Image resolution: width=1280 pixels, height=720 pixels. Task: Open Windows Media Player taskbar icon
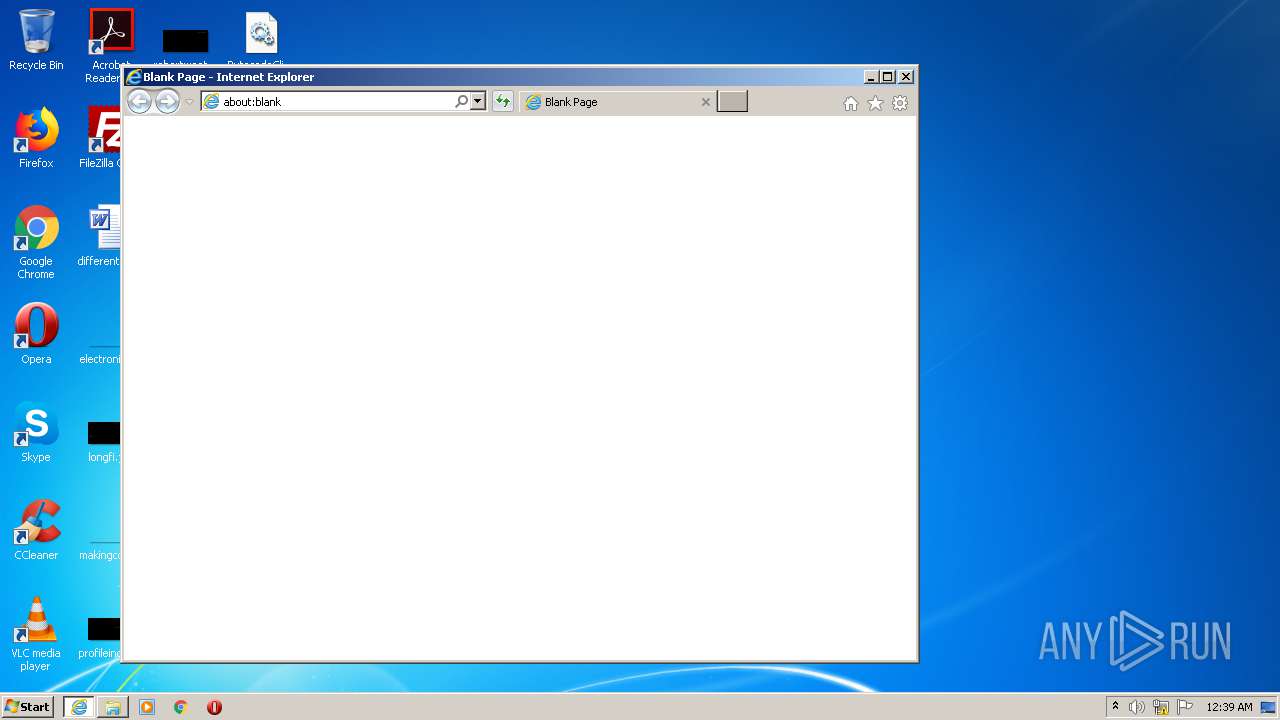click(147, 707)
